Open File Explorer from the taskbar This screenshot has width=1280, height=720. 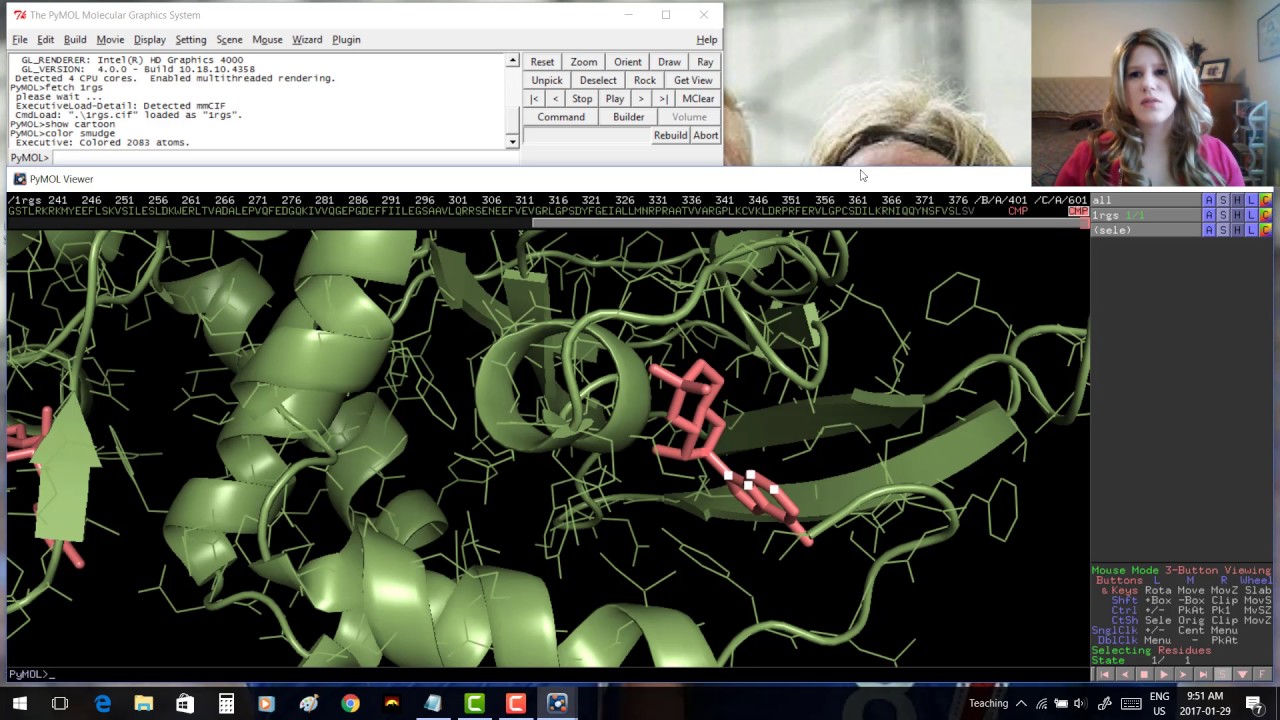click(x=144, y=703)
